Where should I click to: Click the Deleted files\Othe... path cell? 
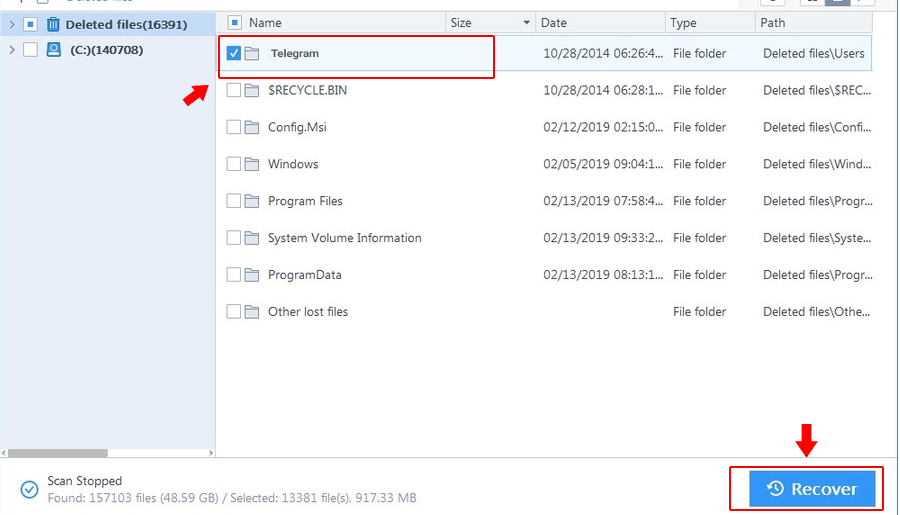coord(816,311)
